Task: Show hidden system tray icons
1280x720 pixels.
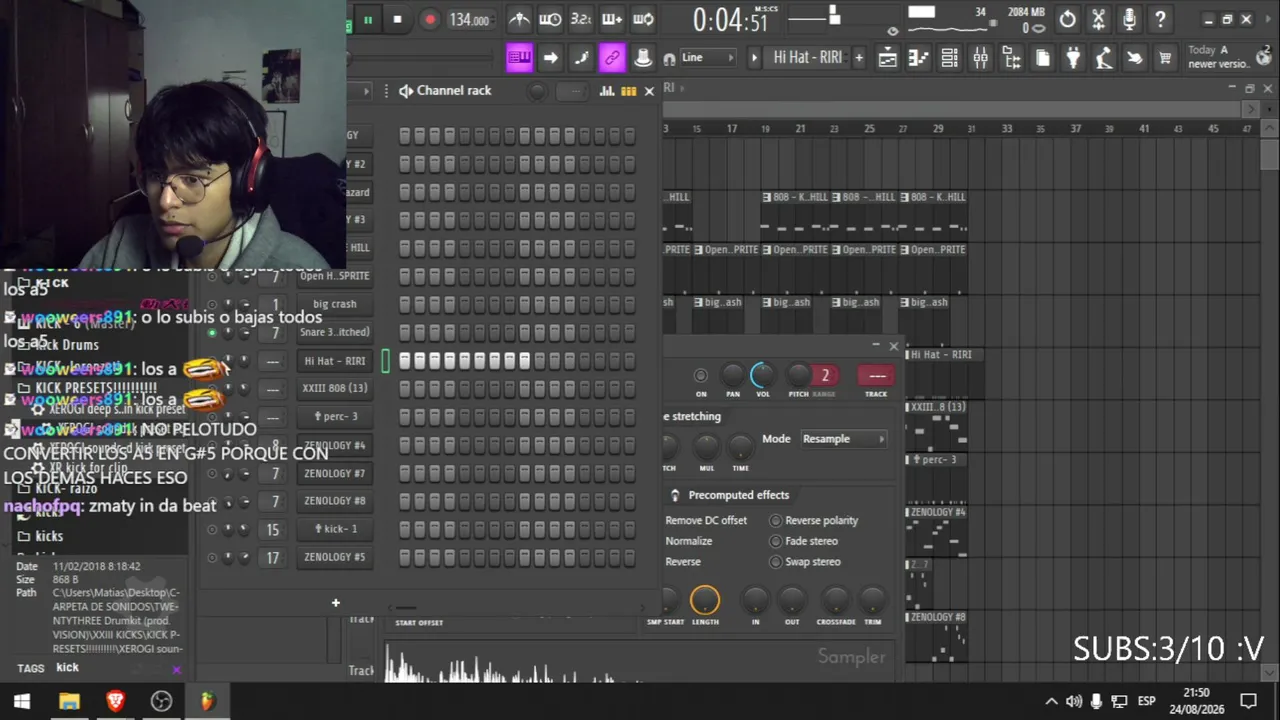Action: 1051,701
